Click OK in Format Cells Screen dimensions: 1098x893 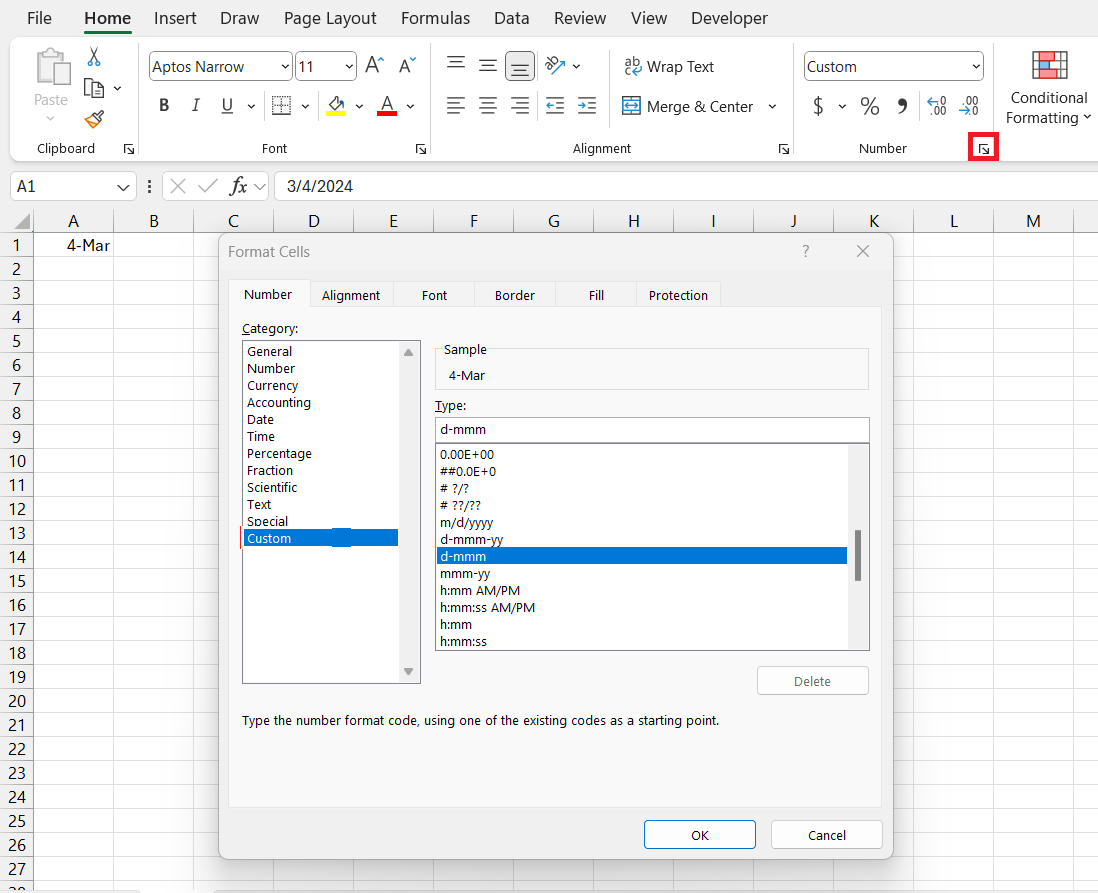(700, 835)
